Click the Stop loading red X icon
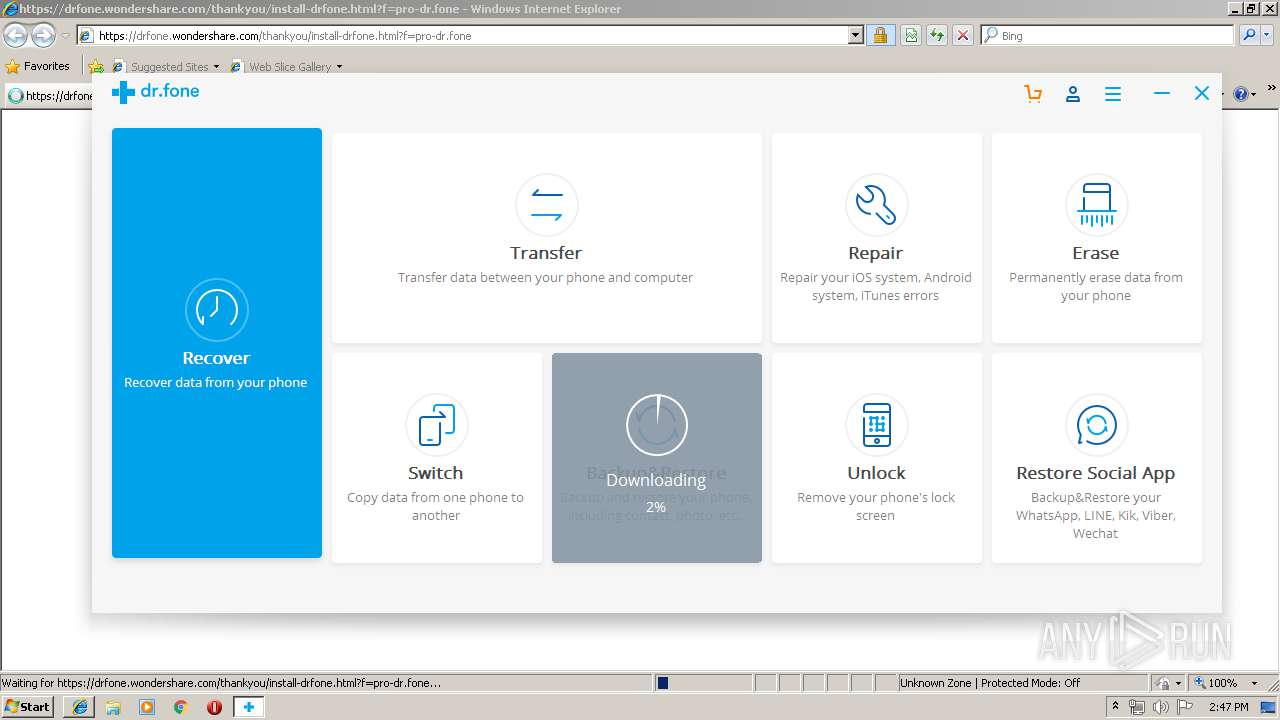Image resolution: width=1280 pixels, height=720 pixels. 963,36
